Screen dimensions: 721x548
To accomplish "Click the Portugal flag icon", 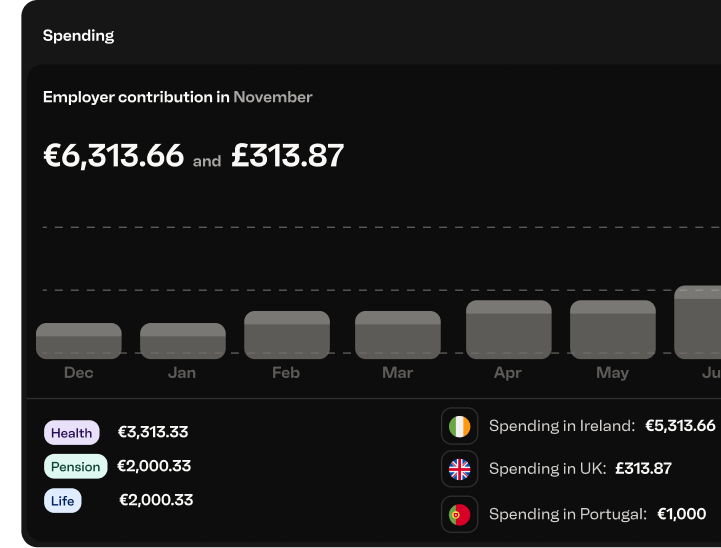I will click(459, 514).
